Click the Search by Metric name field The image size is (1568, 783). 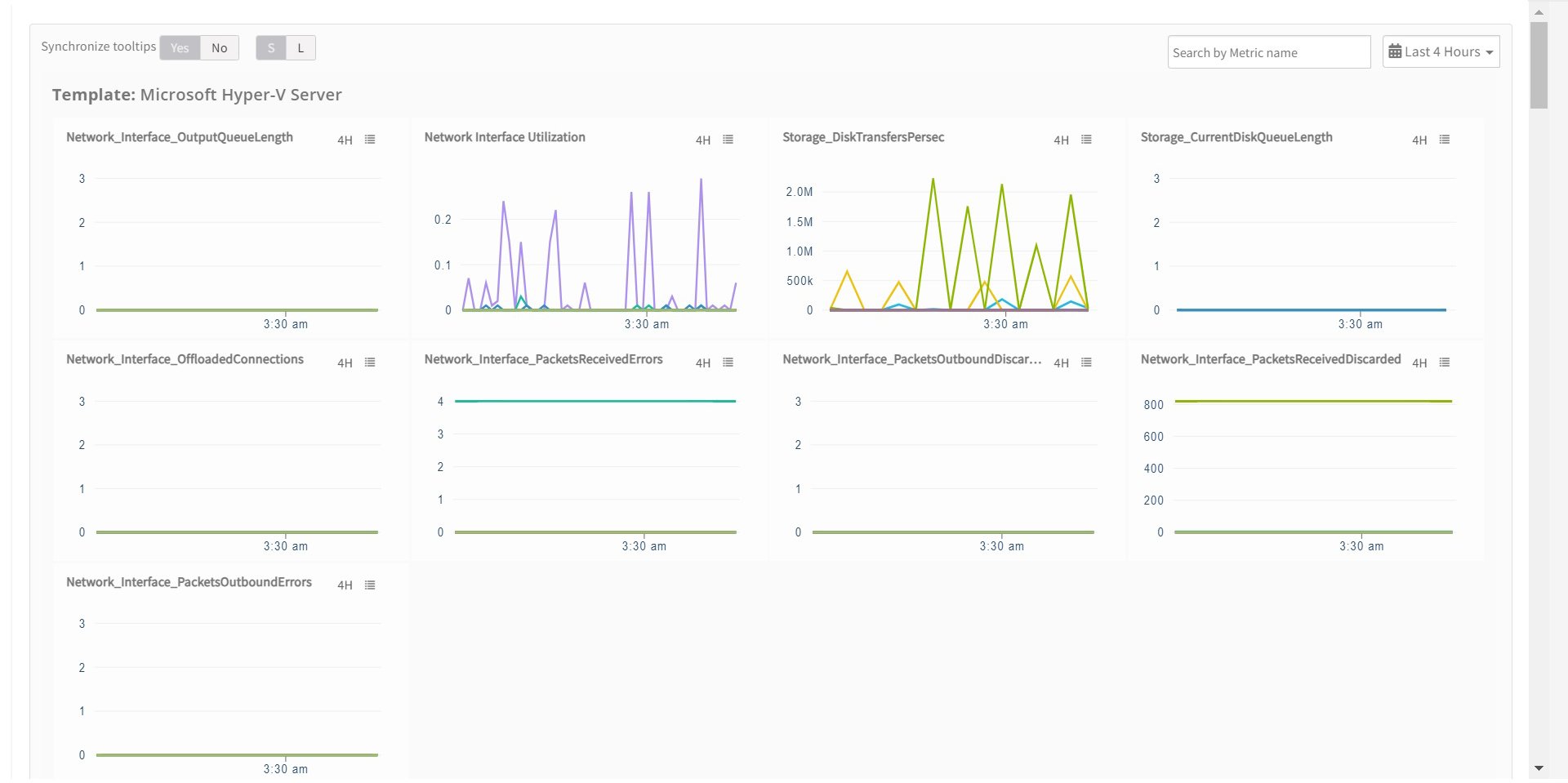[1269, 51]
